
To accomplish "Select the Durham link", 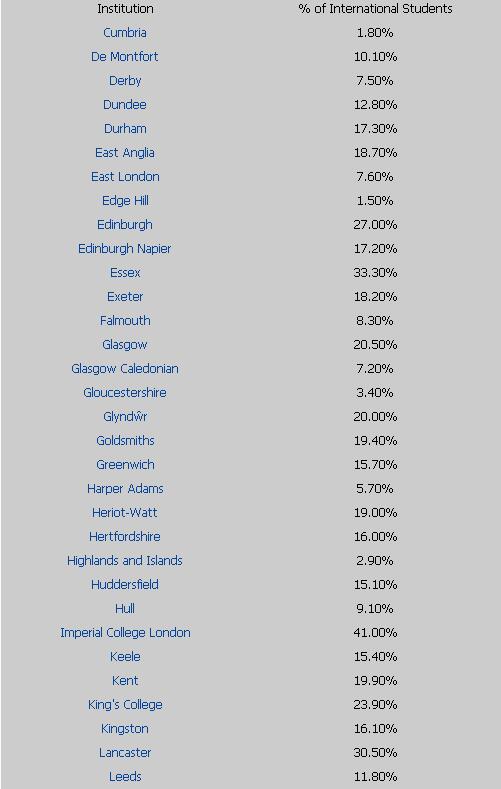I will coord(125,129).
